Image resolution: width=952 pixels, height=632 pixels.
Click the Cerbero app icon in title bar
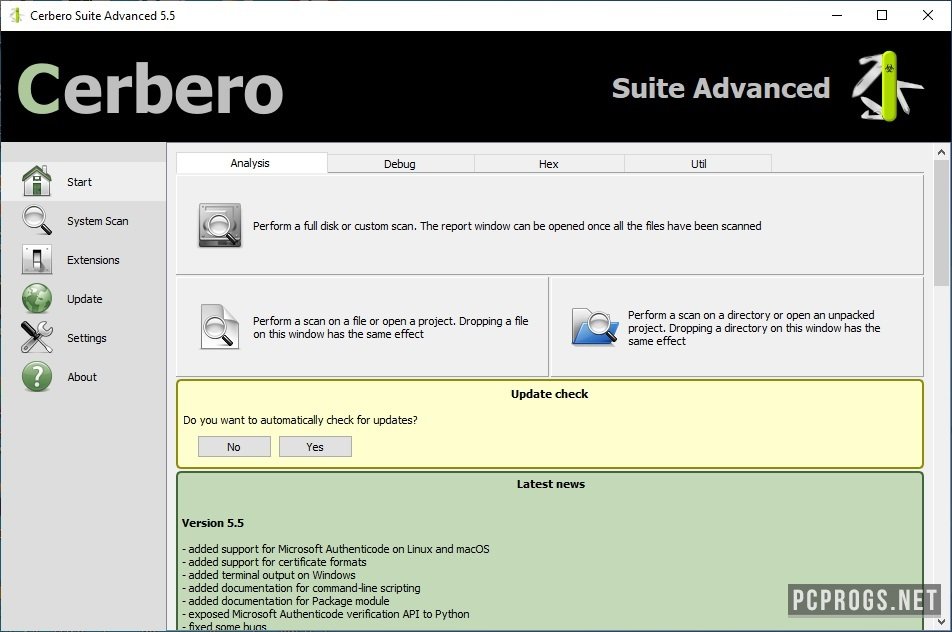click(16, 15)
